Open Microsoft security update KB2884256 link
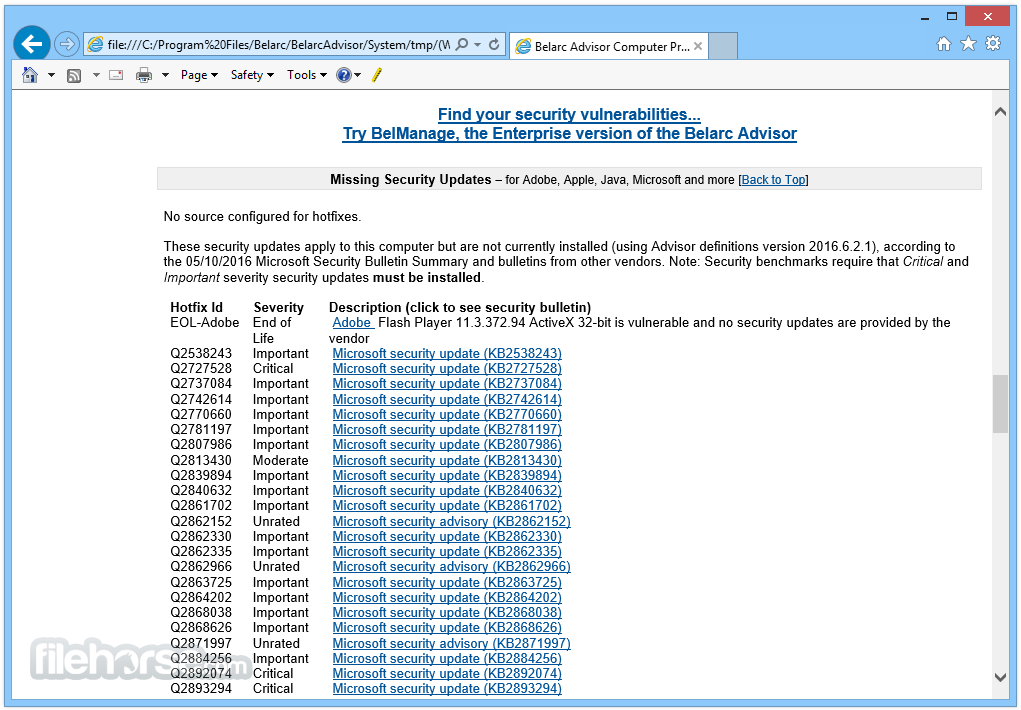The width and height of the screenshot is (1021, 710). tap(447, 659)
